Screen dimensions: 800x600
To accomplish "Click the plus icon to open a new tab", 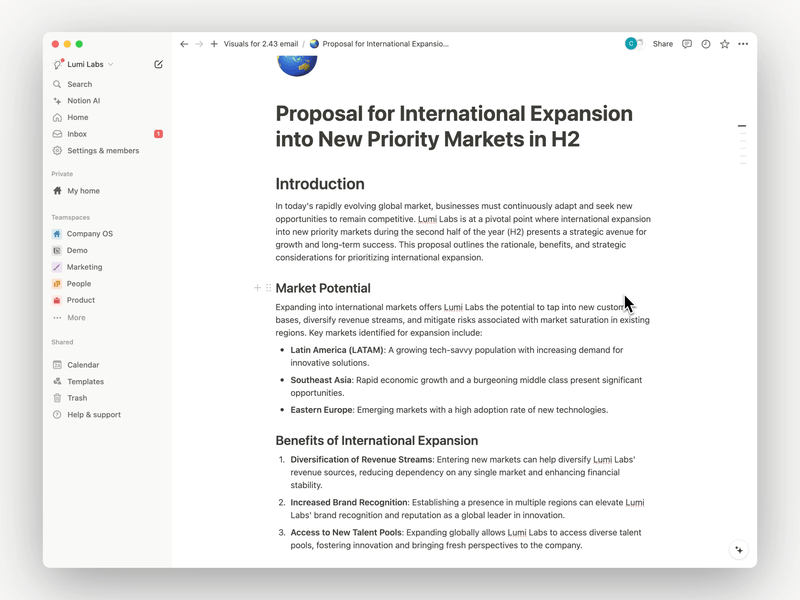I will click(x=214, y=44).
